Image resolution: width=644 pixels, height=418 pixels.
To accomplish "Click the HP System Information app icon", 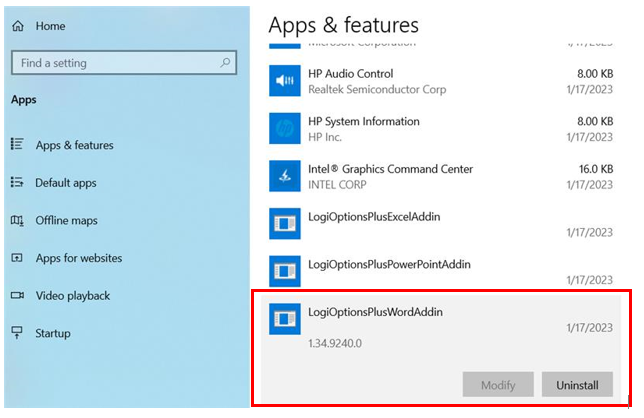I will click(285, 128).
